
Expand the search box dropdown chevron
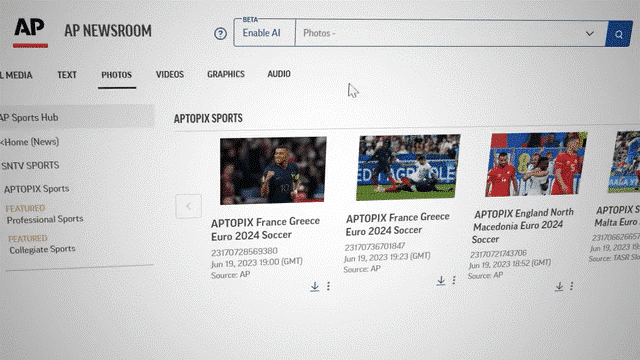(x=589, y=33)
